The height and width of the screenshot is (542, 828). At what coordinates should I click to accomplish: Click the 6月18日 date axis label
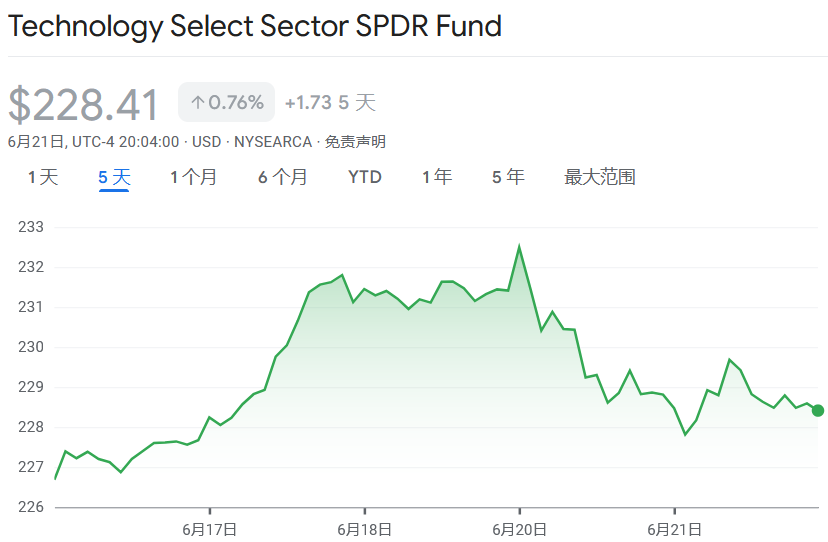click(364, 528)
